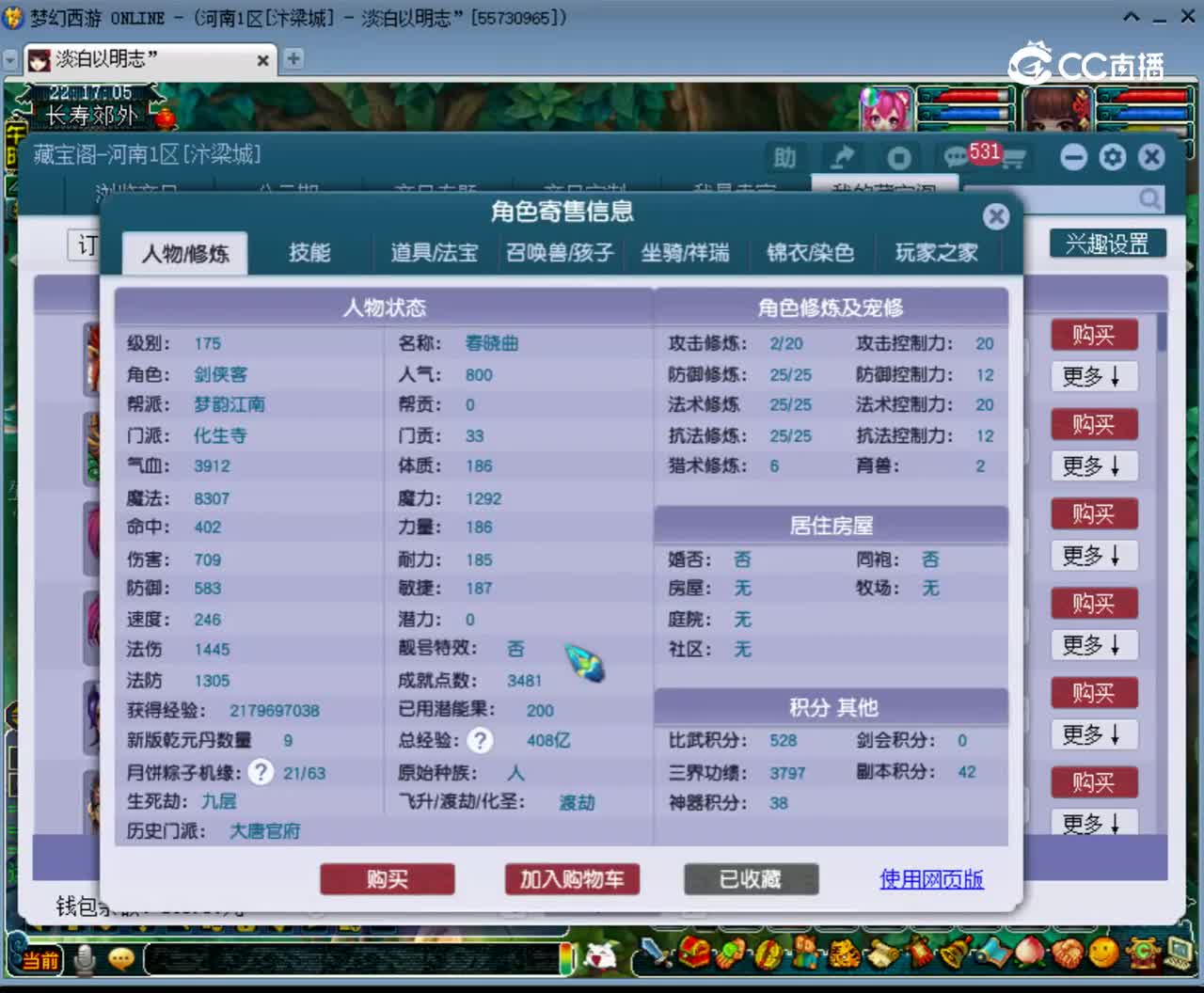Select the sword attack icon
This screenshot has height=993, width=1204.
(657, 954)
